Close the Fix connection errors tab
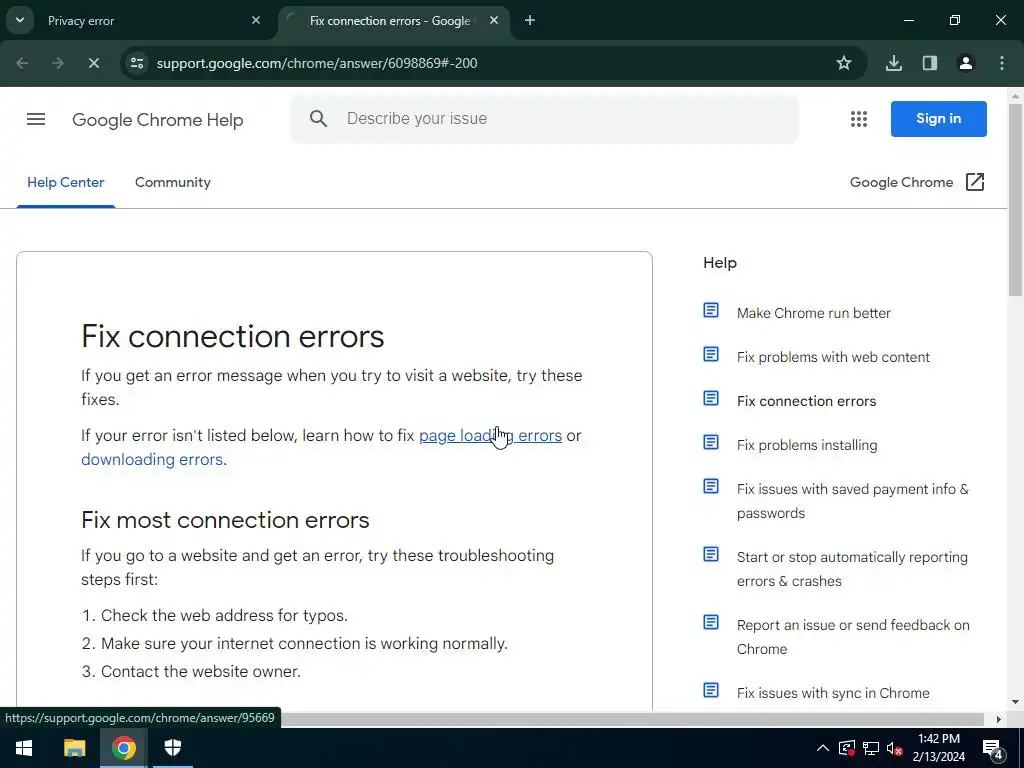Screen dimensions: 1024x768 tap(494, 20)
